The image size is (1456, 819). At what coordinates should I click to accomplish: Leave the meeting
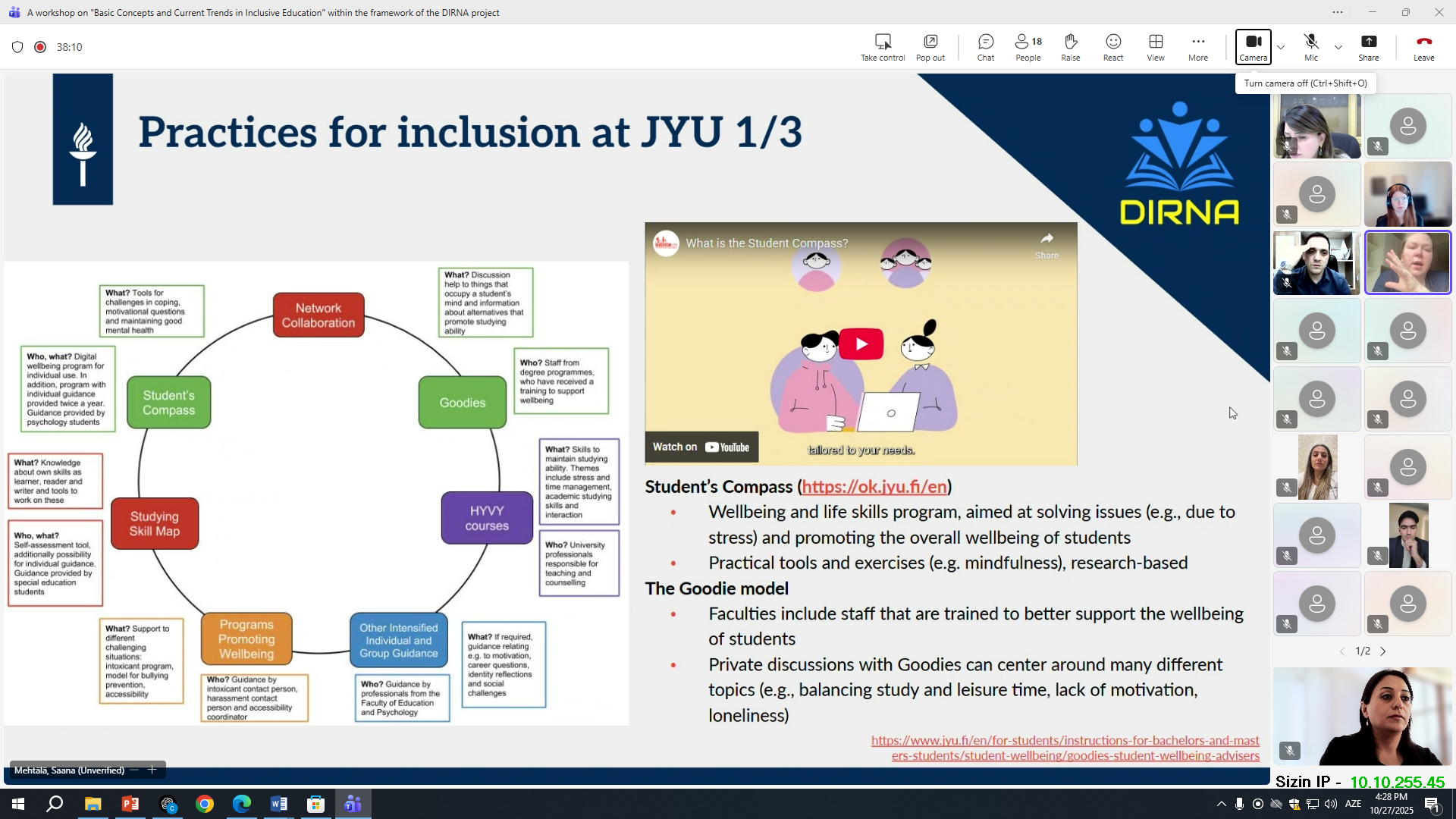[x=1423, y=47]
